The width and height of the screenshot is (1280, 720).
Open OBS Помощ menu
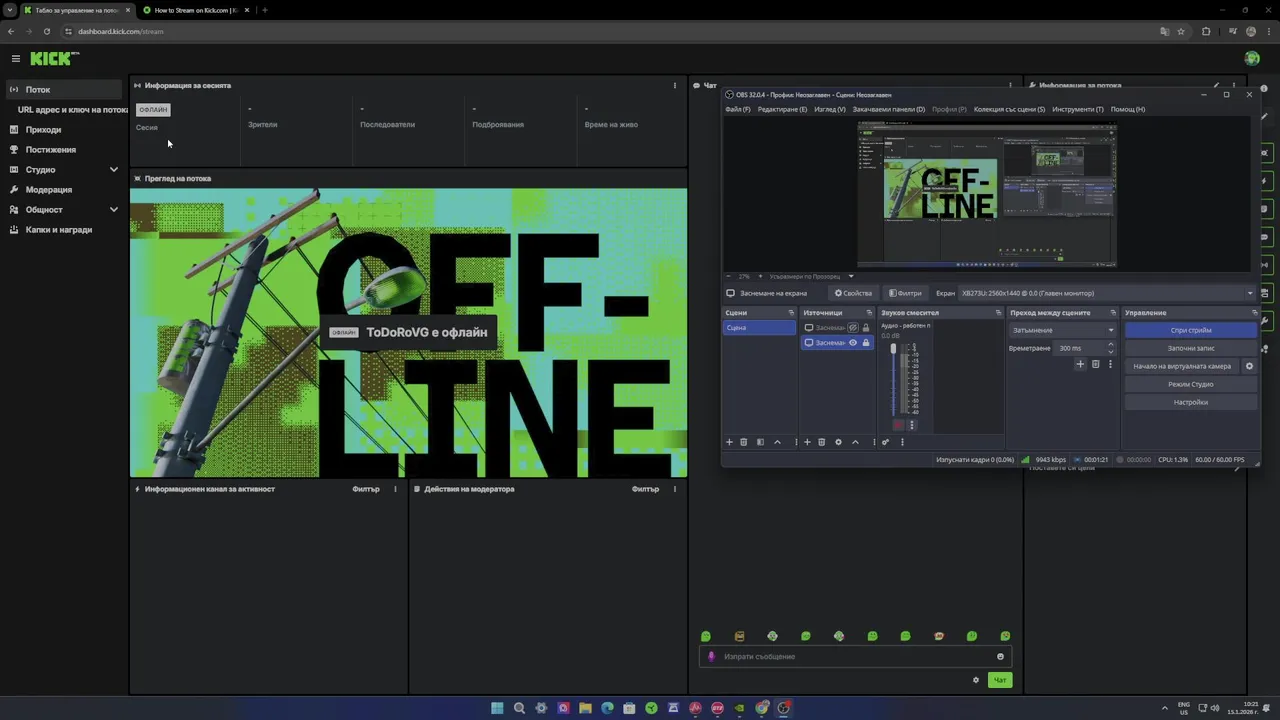point(1127,109)
